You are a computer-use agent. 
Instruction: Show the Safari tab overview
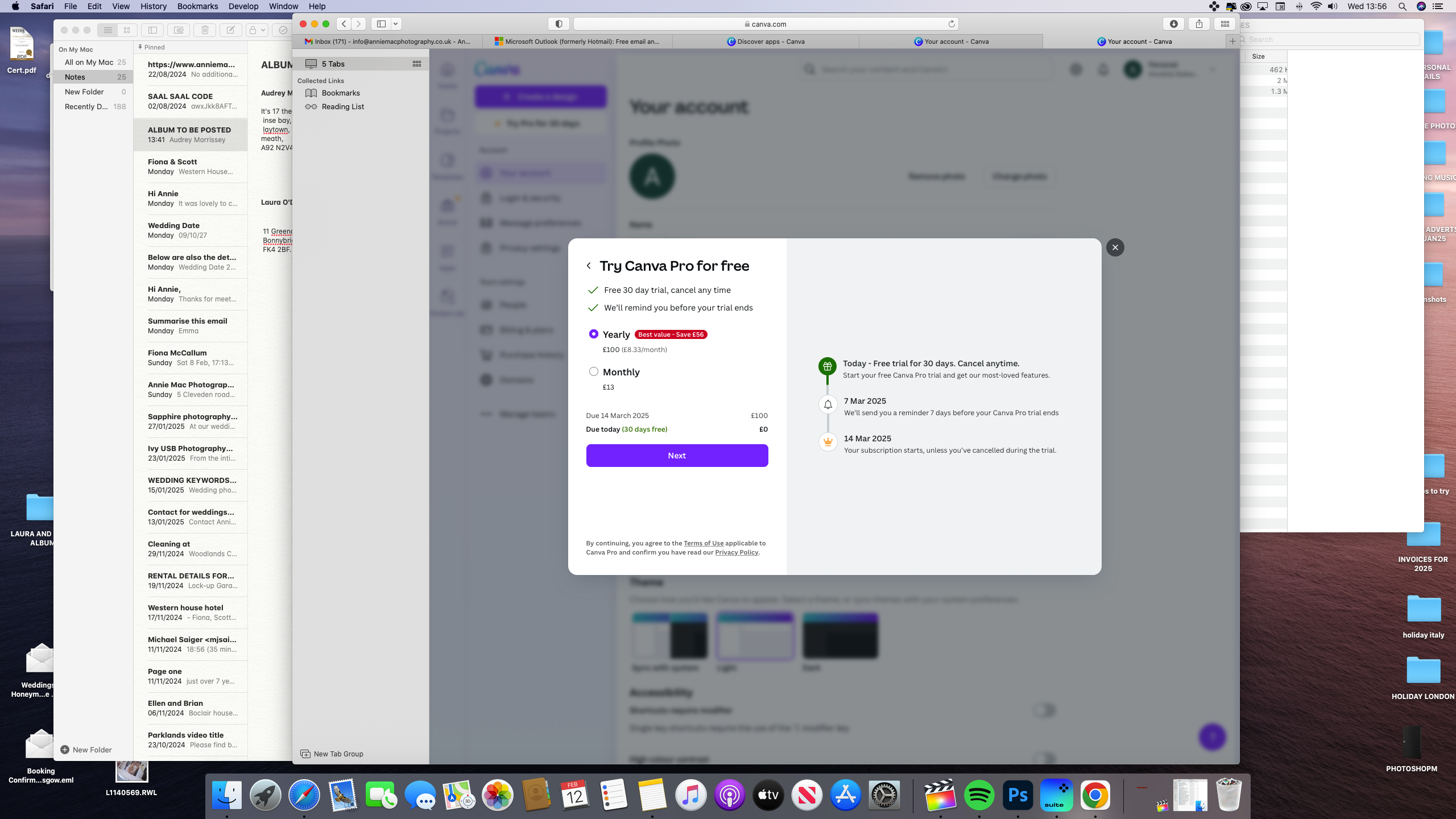1225,24
